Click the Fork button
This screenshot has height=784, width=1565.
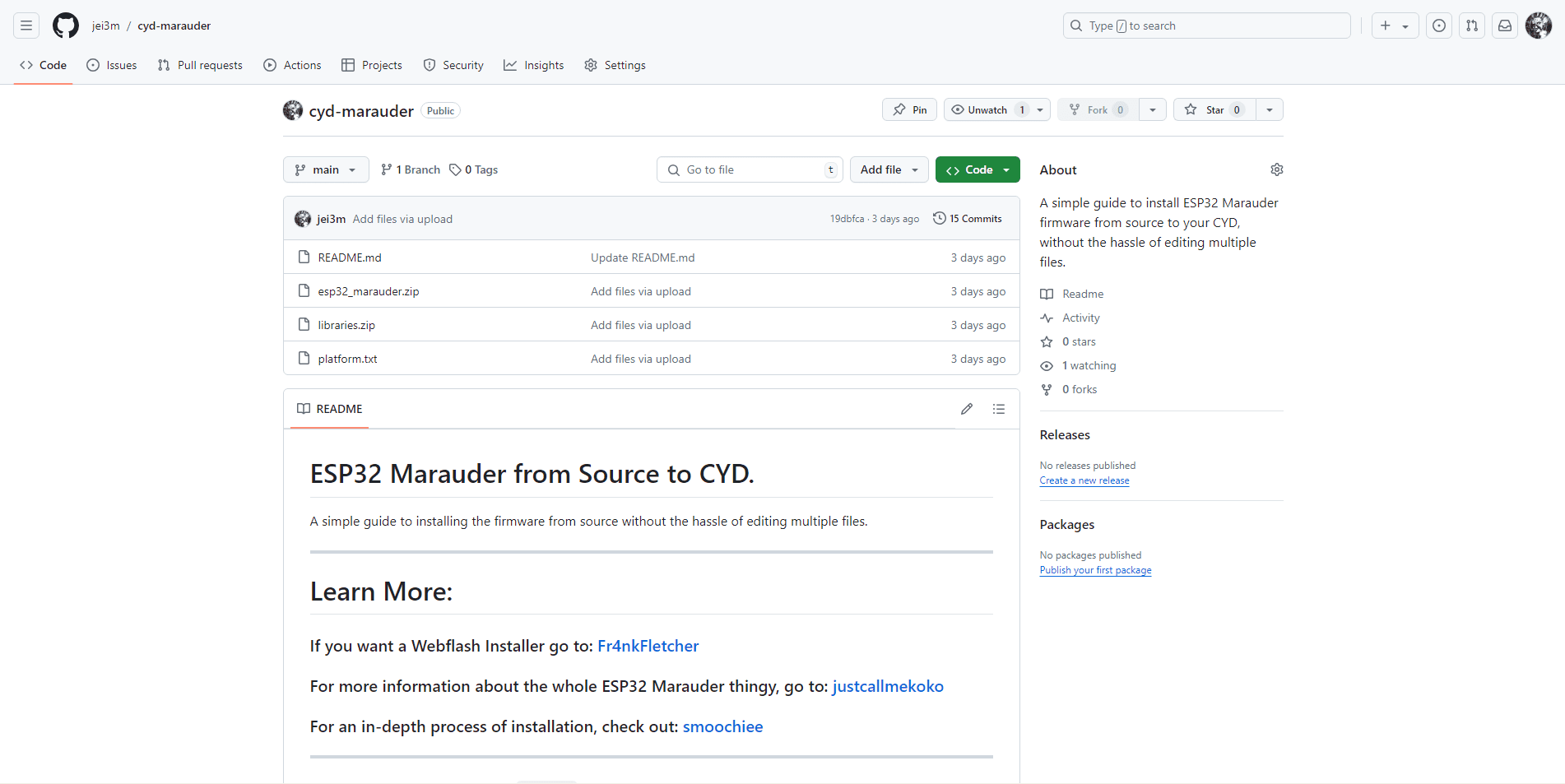(1098, 109)
